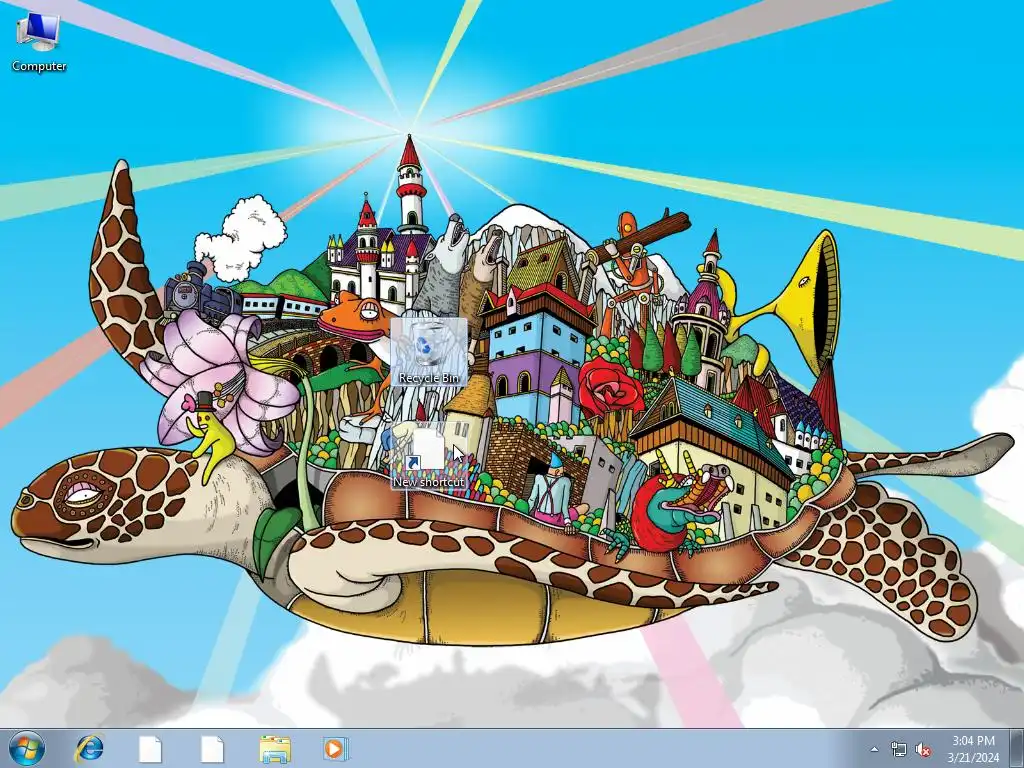1024x768 pixels.
Task: Open the Windows Start menu
Action: click(27, 748)
